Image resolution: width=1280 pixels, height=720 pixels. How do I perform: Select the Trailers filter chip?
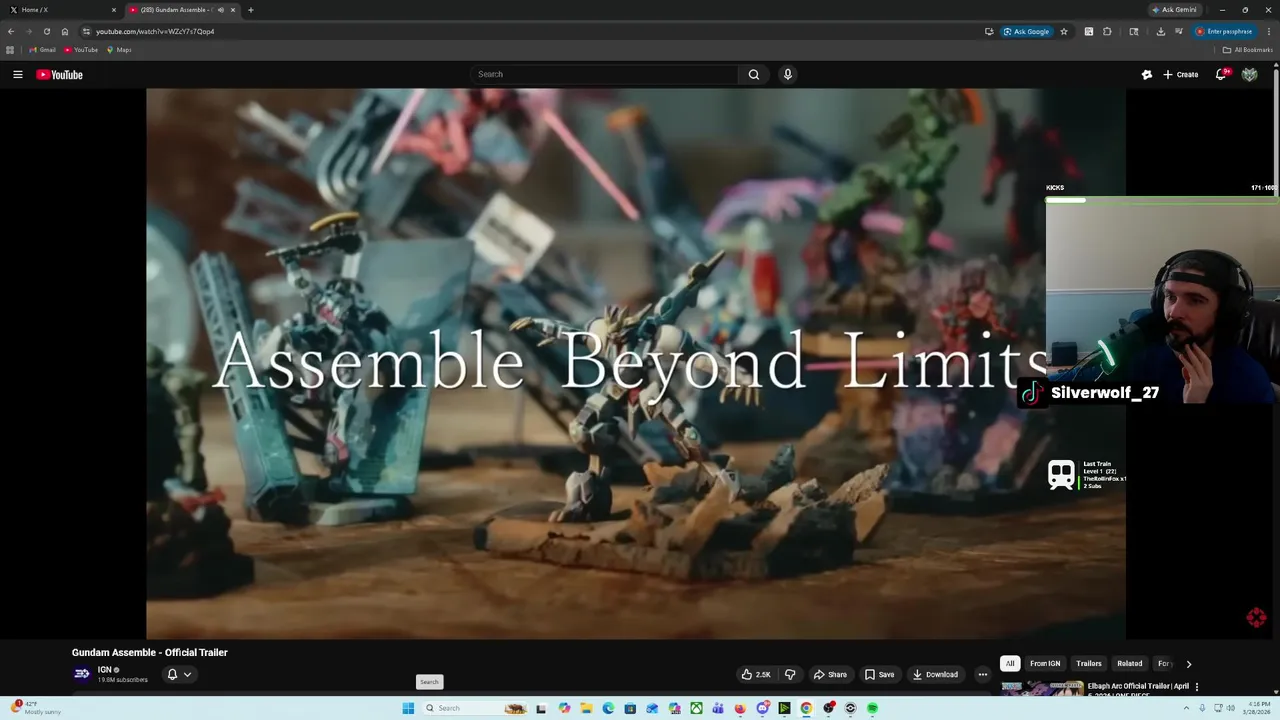[1089, 664]
